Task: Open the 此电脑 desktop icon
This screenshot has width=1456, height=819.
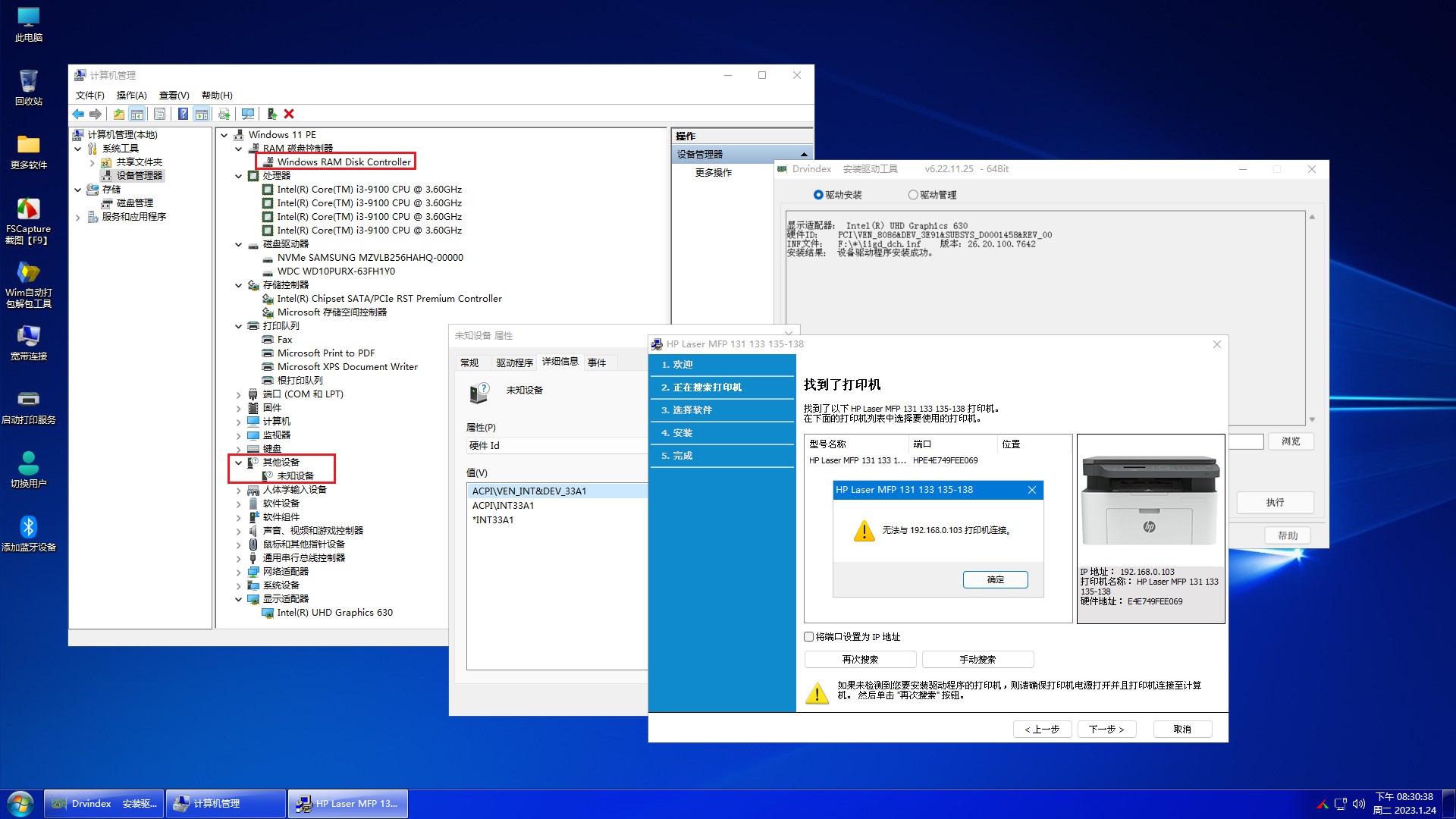Action: (29, 25)
